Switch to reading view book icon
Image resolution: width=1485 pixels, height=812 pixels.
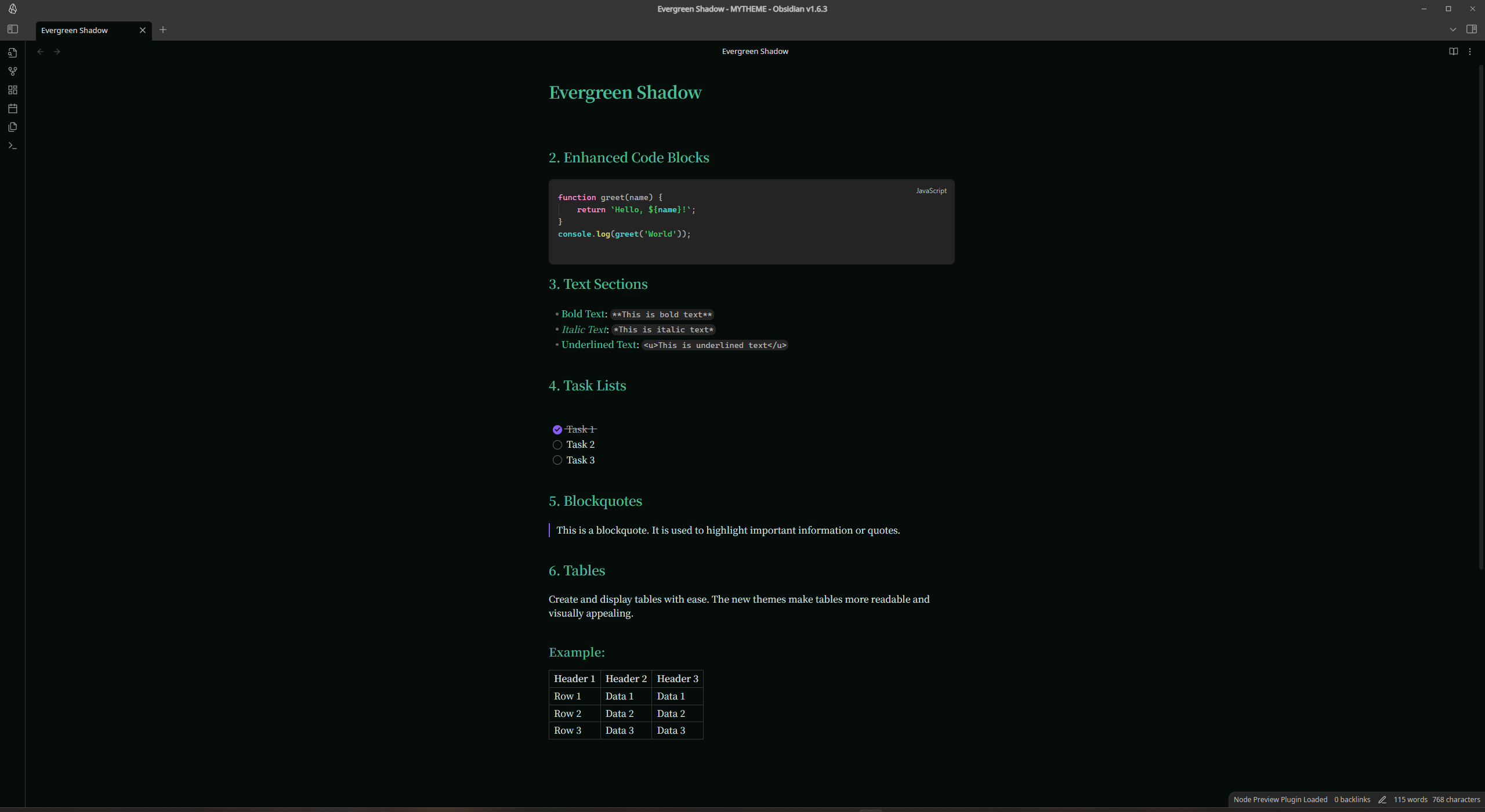point(1453,52)
